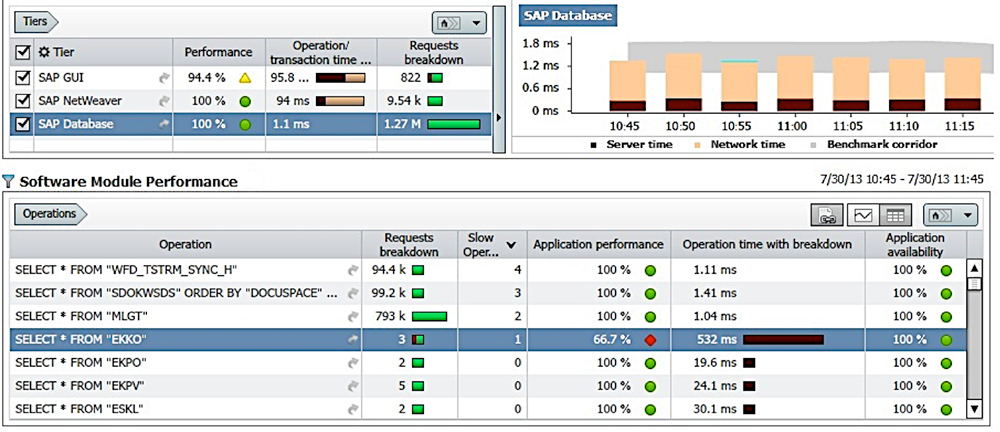Click the 66.7 % performance value for EKKO

[x=614, y=339]
